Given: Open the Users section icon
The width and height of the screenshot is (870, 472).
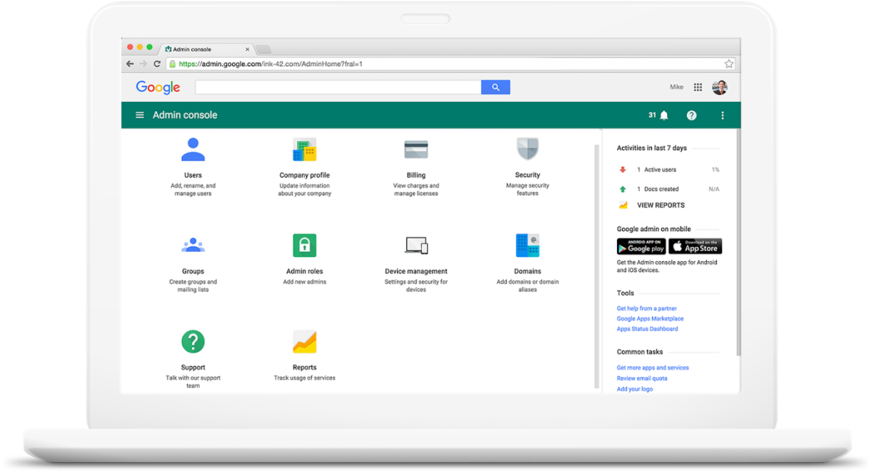Looking at the screenshot, I should (193, 150).
